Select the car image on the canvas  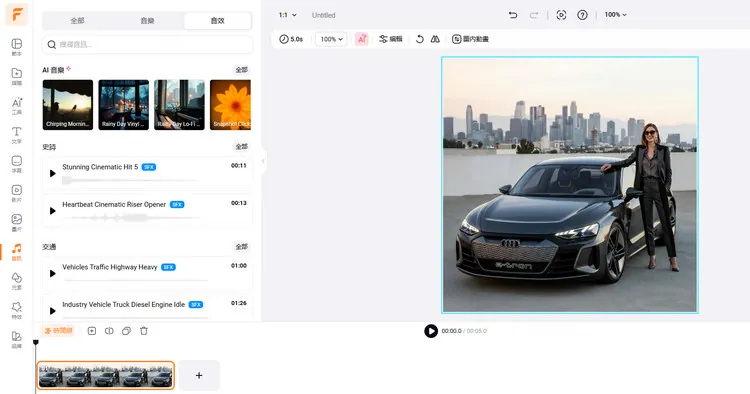click(570, 185)
